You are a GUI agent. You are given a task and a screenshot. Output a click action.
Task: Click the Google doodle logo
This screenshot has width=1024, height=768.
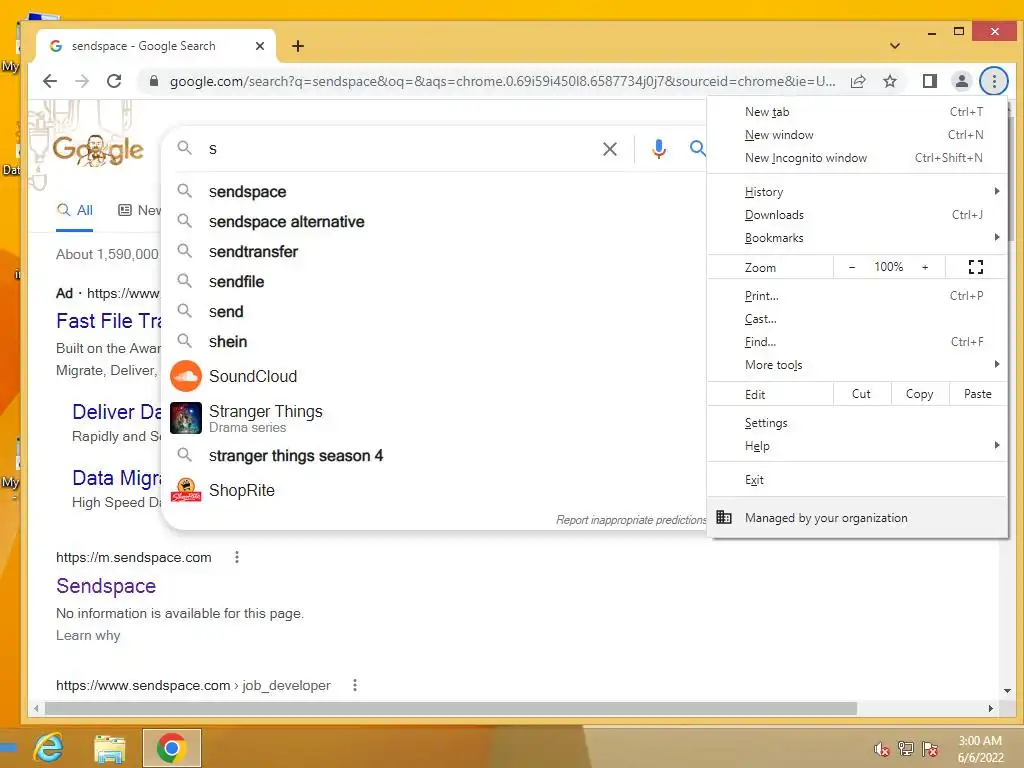98,150
